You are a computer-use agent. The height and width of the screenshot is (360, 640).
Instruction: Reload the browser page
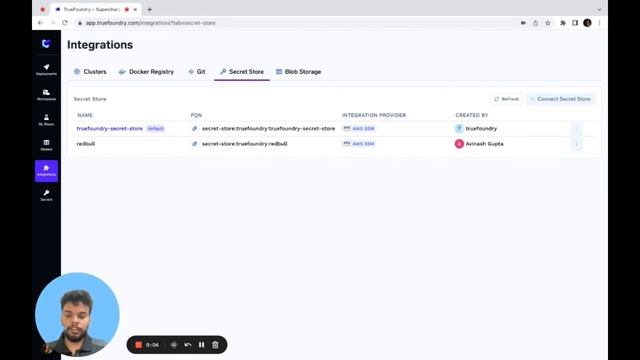click(65, 23)
